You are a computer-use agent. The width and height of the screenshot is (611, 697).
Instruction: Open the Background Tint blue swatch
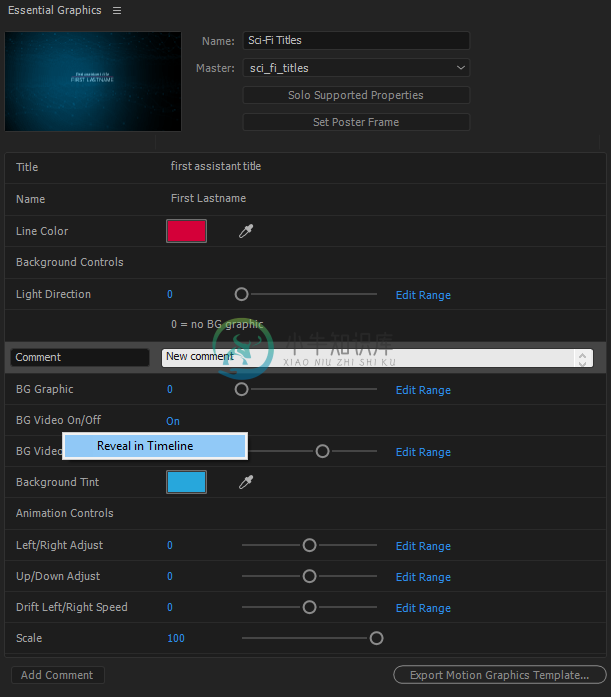tap(186, 482)
